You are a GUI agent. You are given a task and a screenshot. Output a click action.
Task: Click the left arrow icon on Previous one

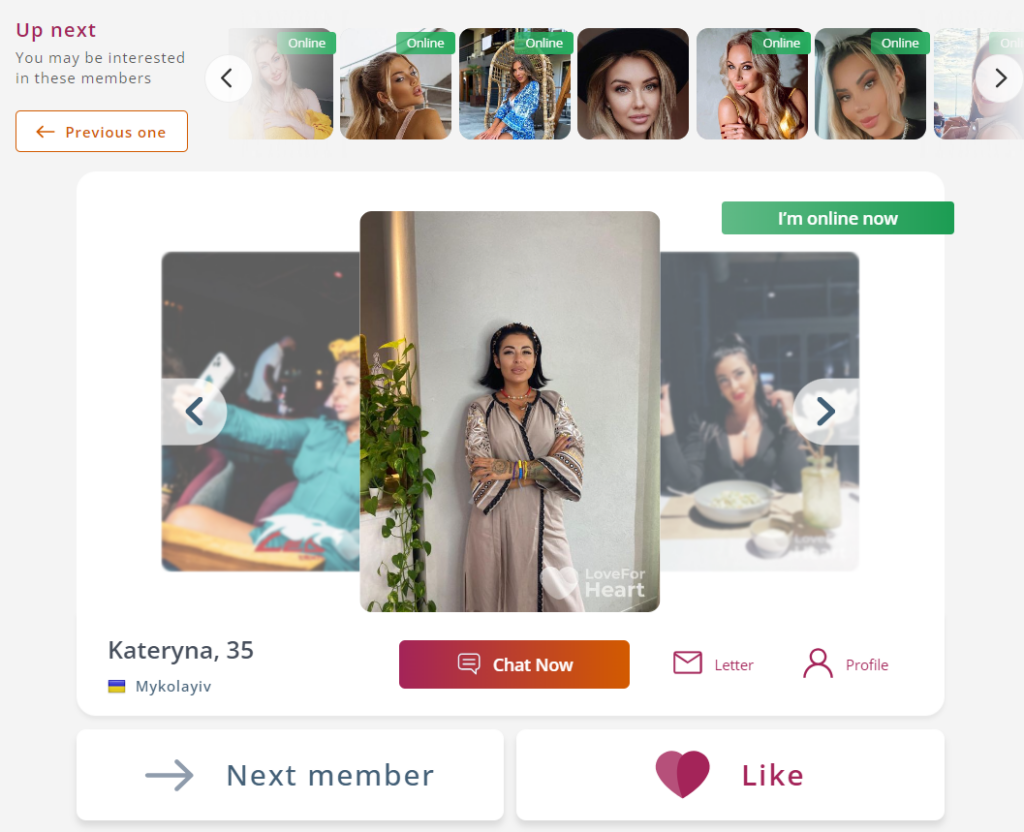pos(45,132)
